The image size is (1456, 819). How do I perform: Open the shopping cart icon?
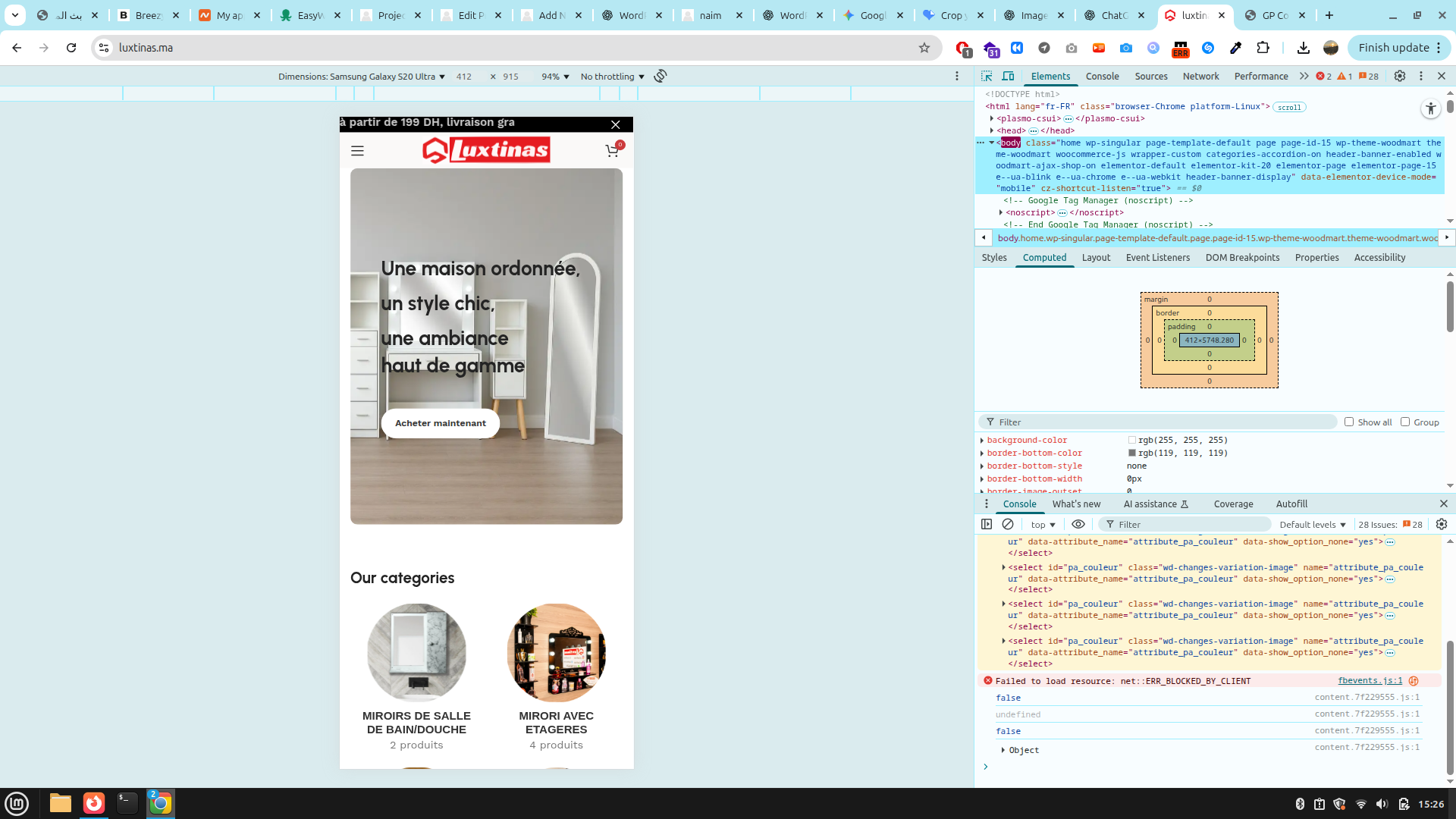point(612,151)
